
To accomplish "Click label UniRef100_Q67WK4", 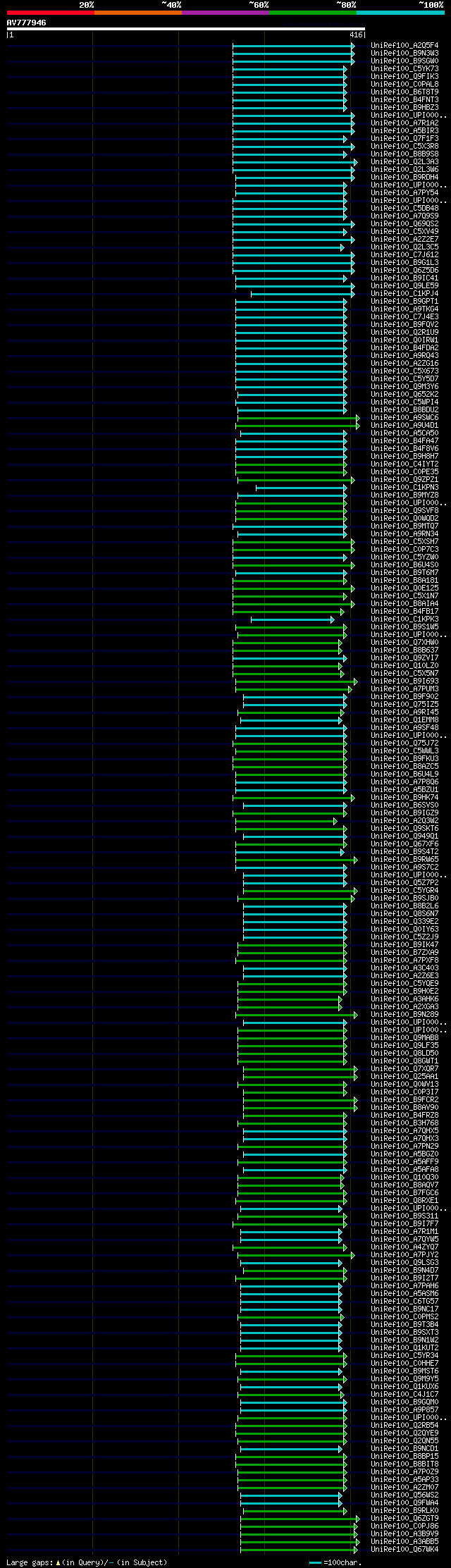I will (404, 1550).
